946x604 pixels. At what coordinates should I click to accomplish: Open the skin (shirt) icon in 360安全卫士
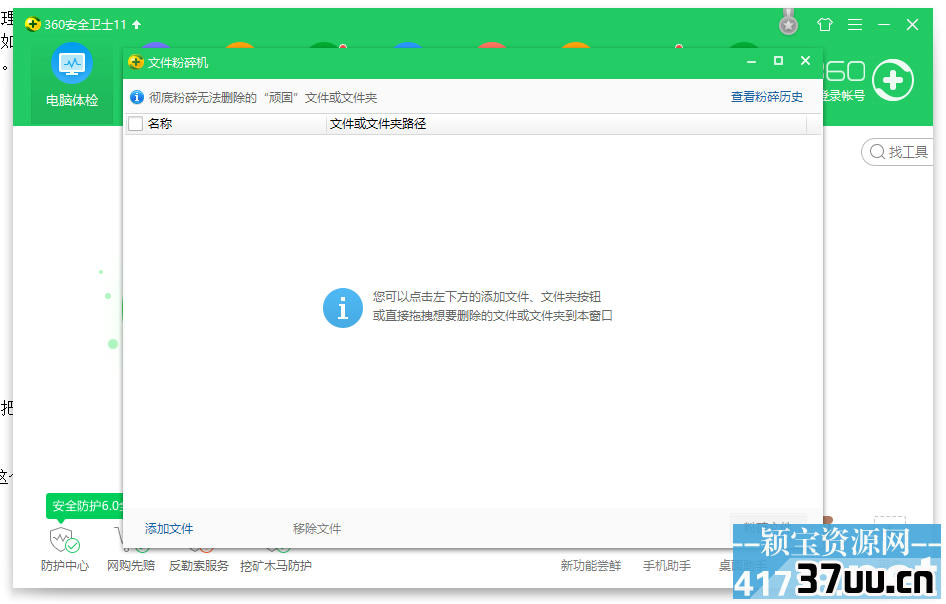pos(825,25)
